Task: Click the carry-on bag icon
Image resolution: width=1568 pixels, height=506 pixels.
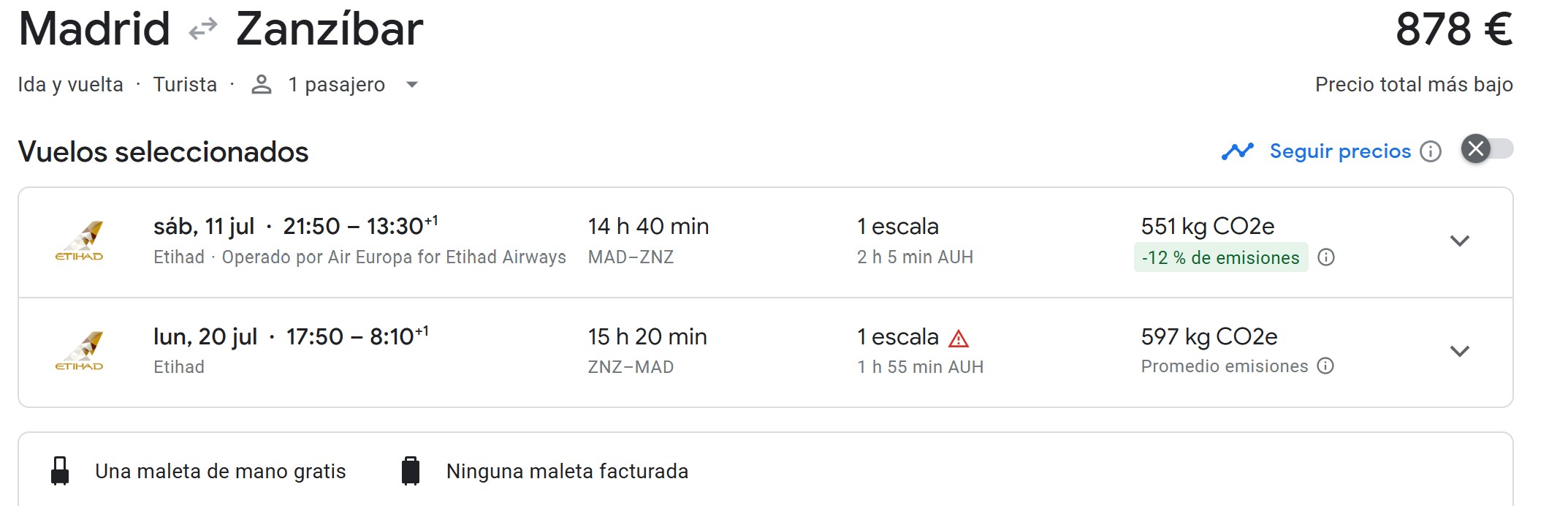Action: coord(60,471)
